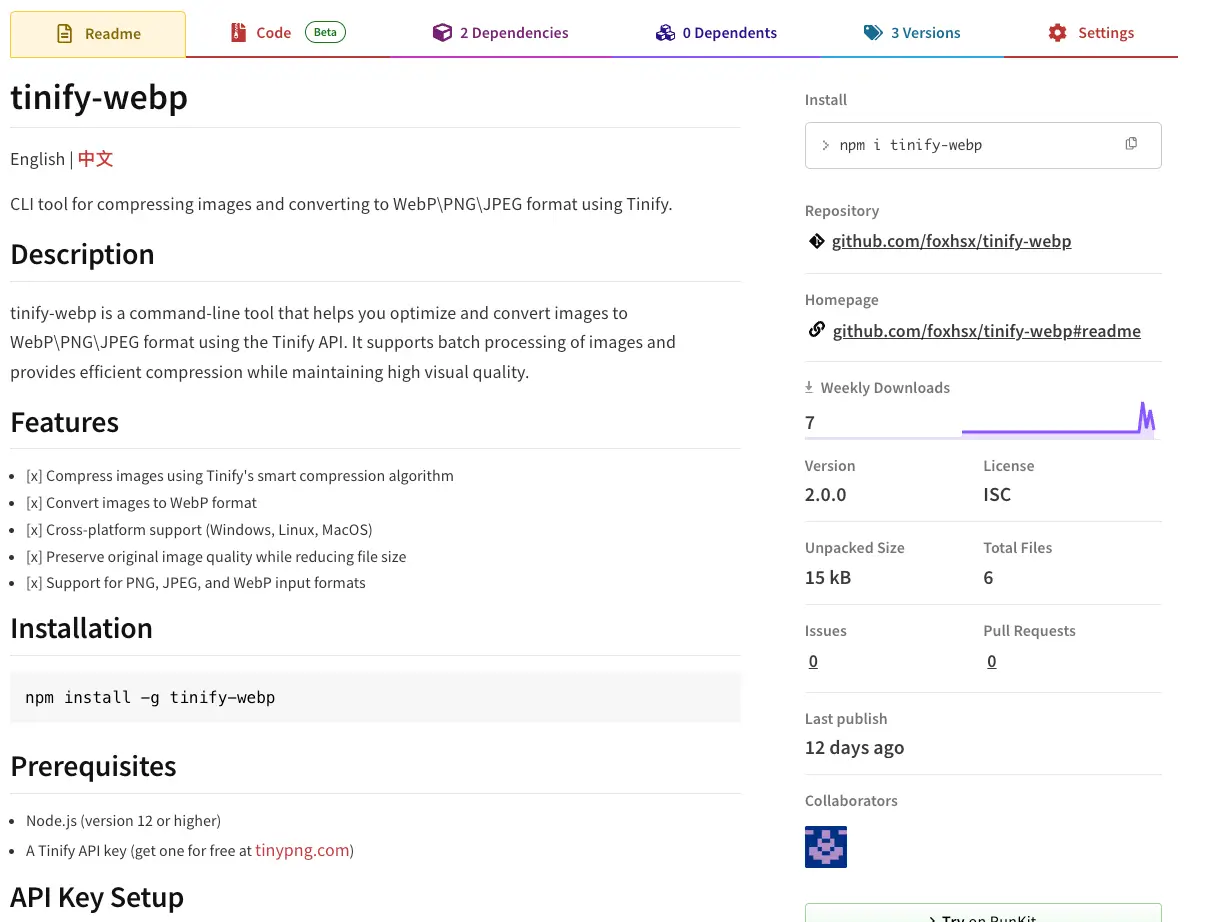The height and width of the screenshot is (922, 1232).
Task: Open the Issues count link
Action: click(813, 661)
